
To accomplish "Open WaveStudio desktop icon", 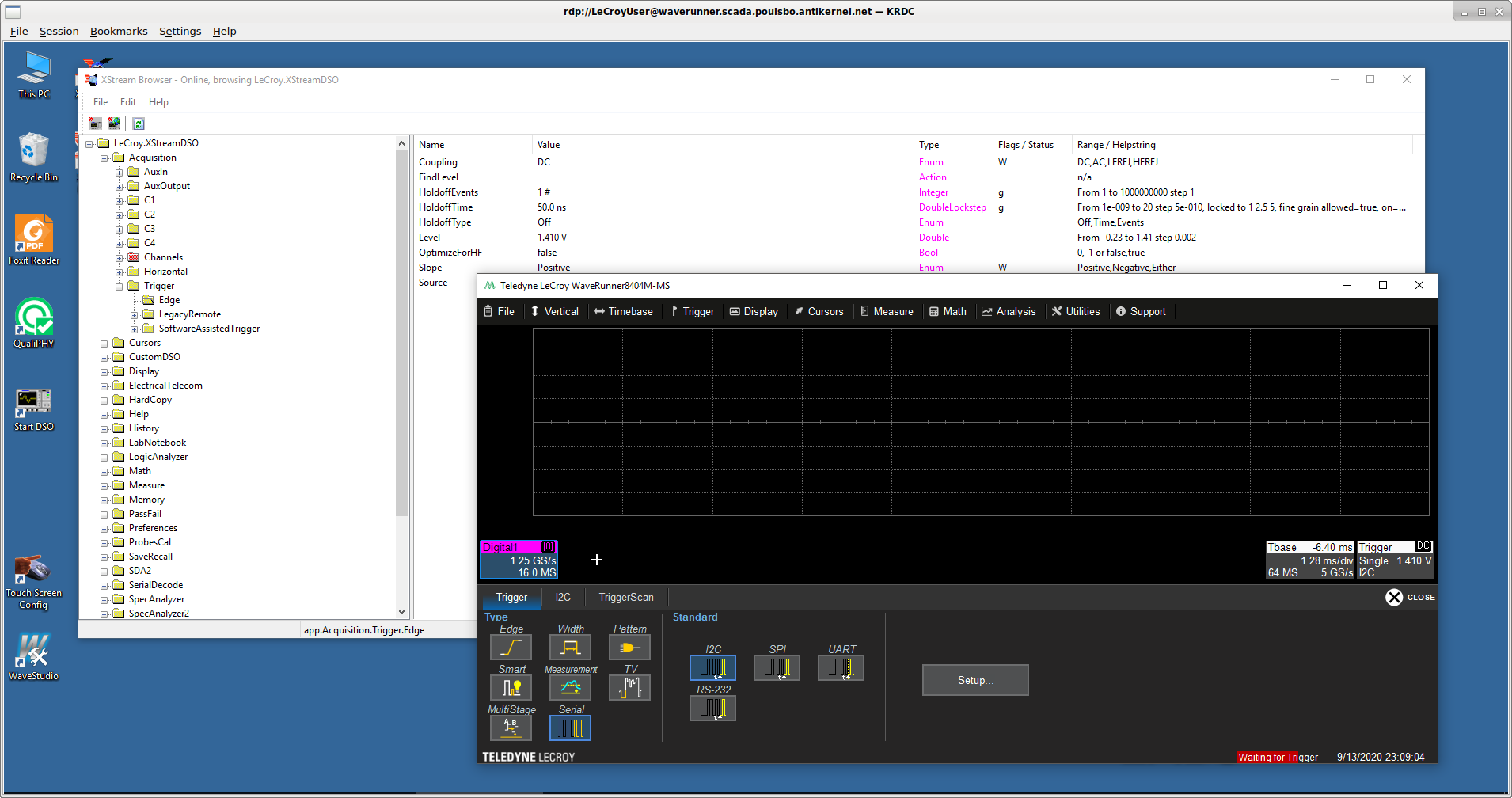I will (34, 657).
